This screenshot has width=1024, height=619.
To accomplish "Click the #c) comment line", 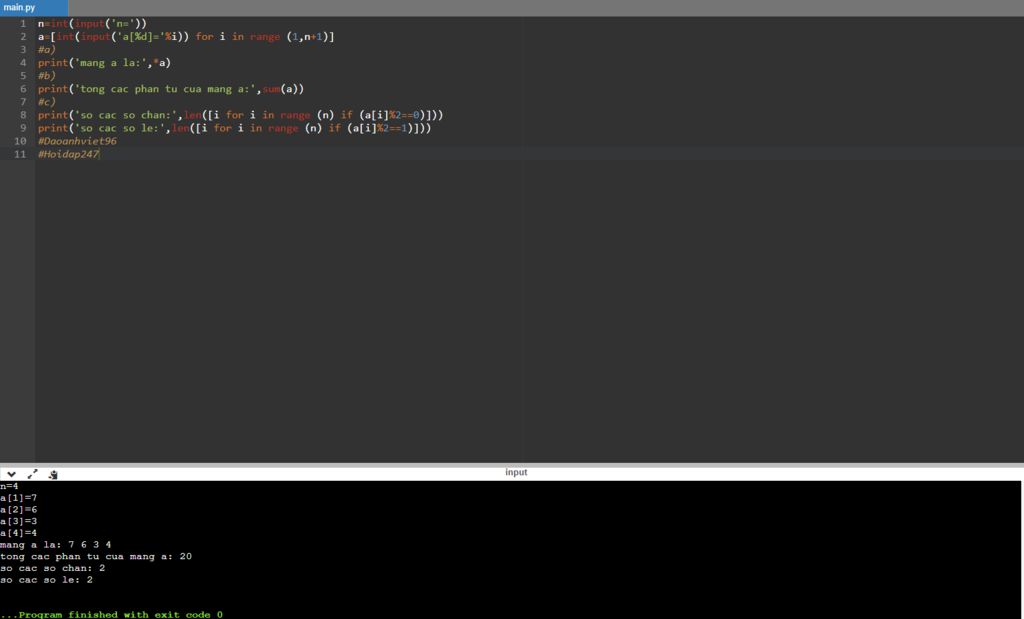I will [x=46, y=102].
